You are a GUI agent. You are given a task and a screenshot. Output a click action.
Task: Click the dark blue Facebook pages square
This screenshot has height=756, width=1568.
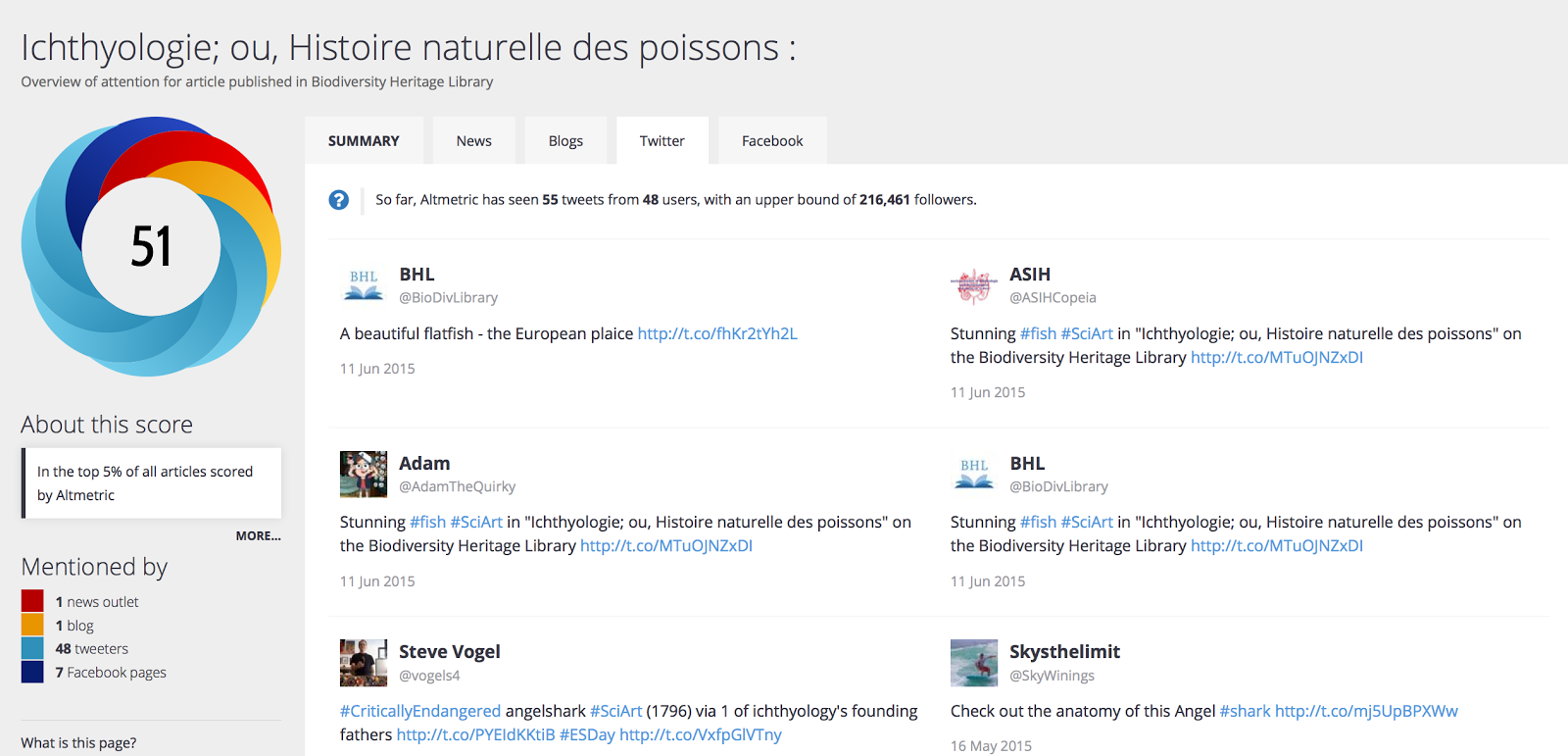32,672
